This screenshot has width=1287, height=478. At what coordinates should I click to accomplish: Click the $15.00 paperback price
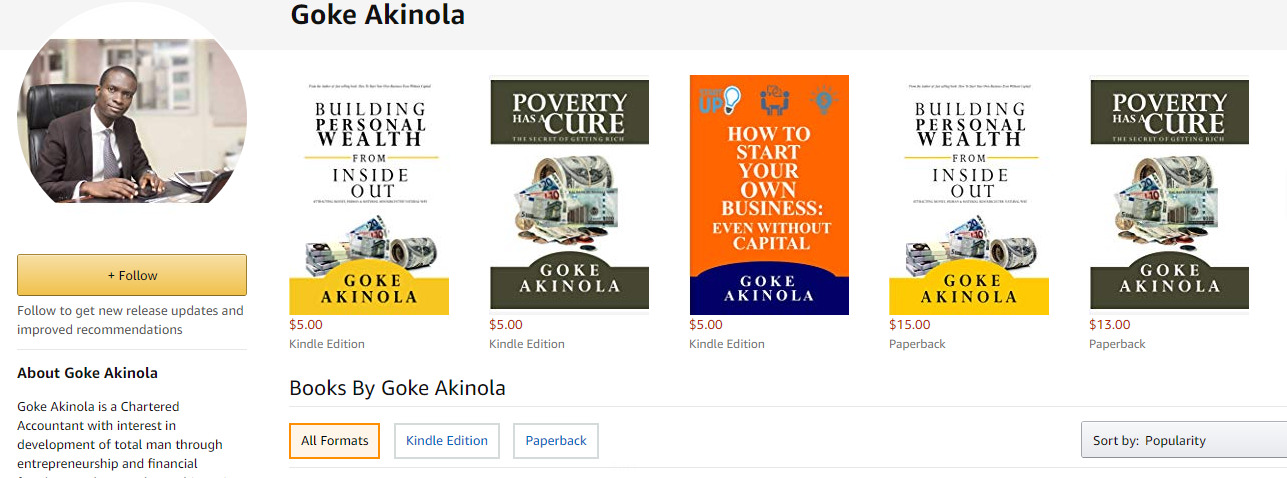(x=910, y=325)
